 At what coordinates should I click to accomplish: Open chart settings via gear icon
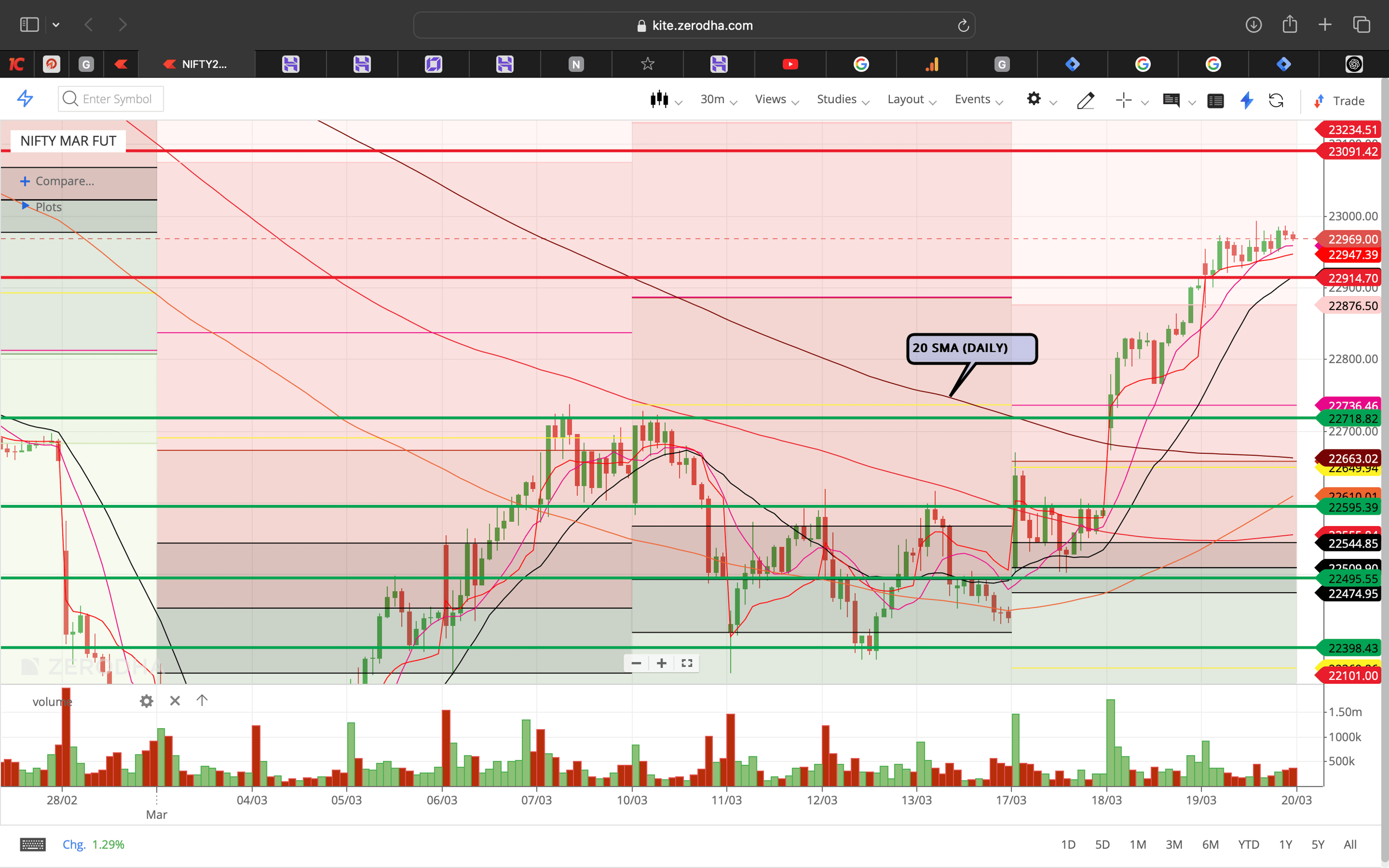[1034, 99]
